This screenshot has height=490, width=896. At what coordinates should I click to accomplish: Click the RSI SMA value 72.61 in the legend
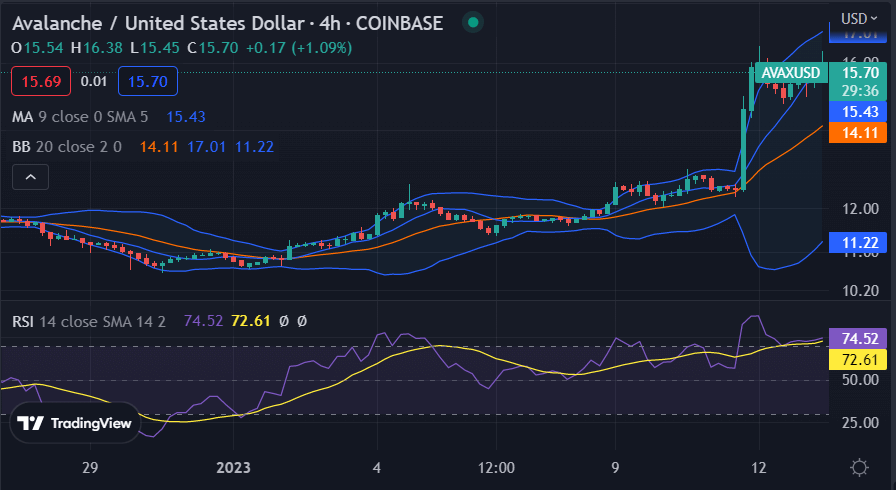tap(250, 321)
